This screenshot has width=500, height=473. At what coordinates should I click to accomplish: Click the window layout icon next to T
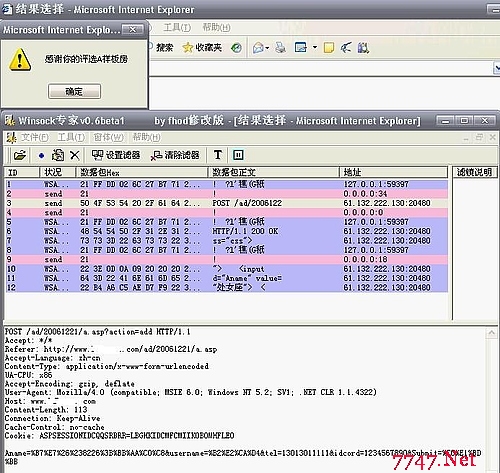pyautogui.click(x=238, y=155)
